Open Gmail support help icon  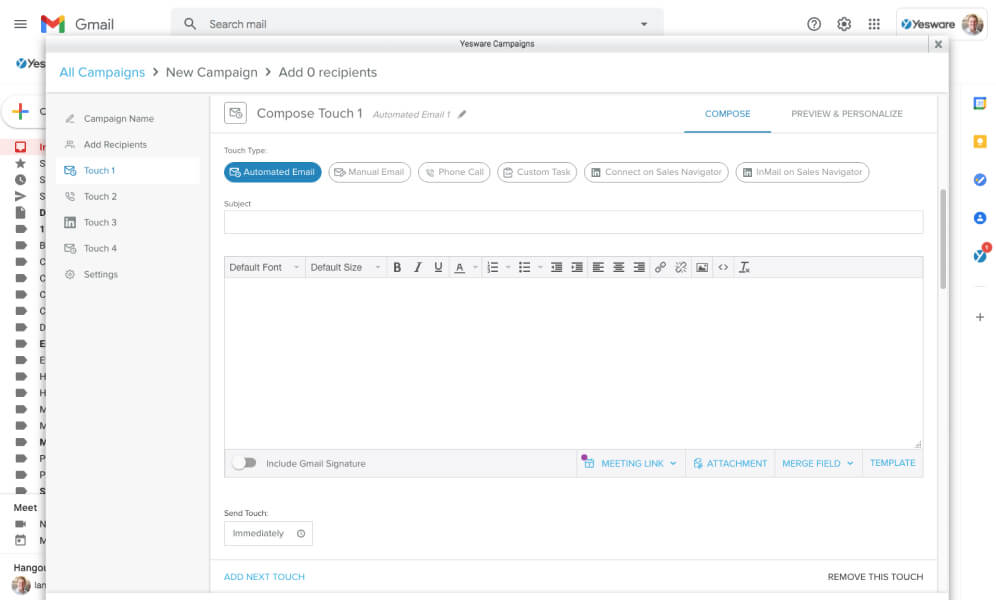814,24
